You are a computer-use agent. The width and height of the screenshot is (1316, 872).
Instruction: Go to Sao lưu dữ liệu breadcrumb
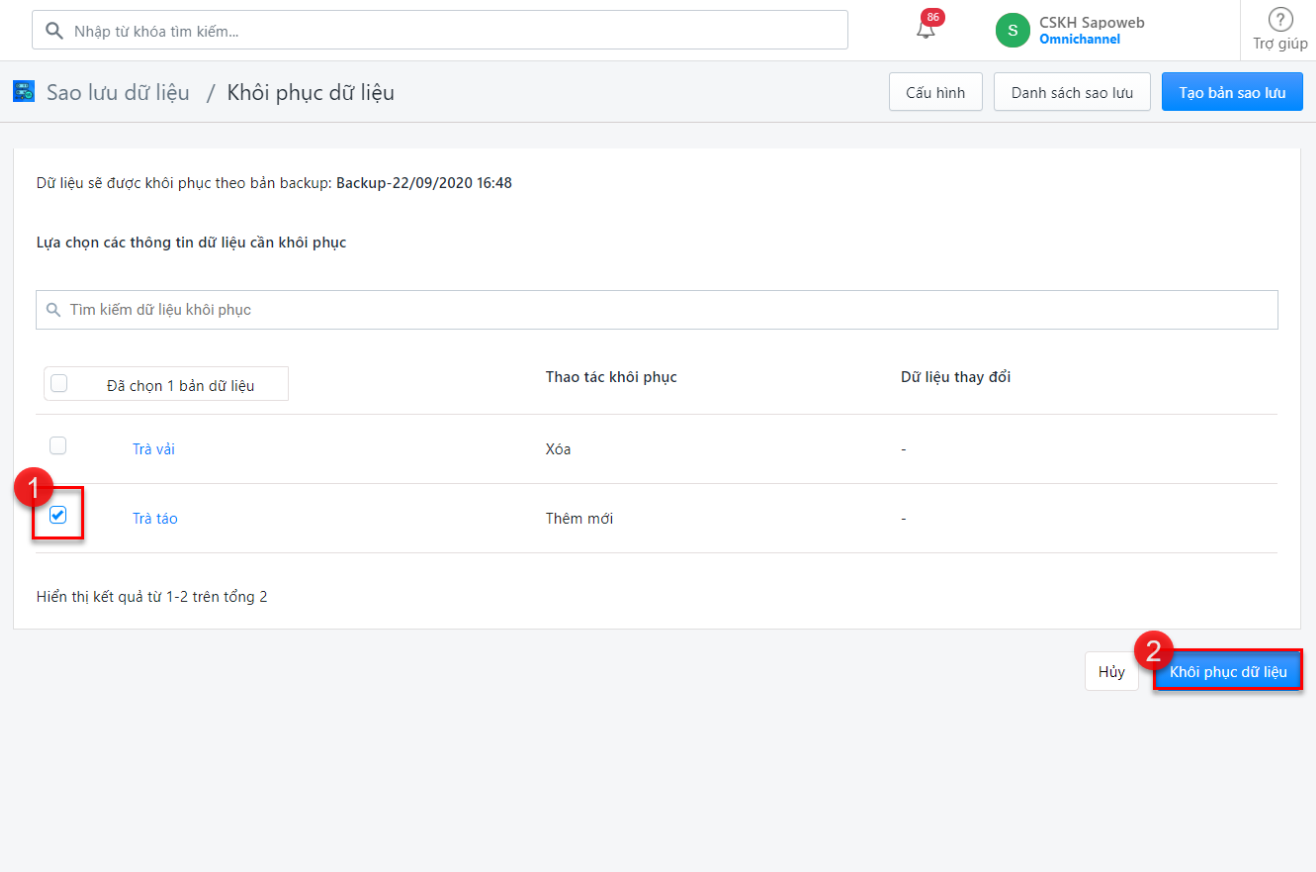click(118, 93)
